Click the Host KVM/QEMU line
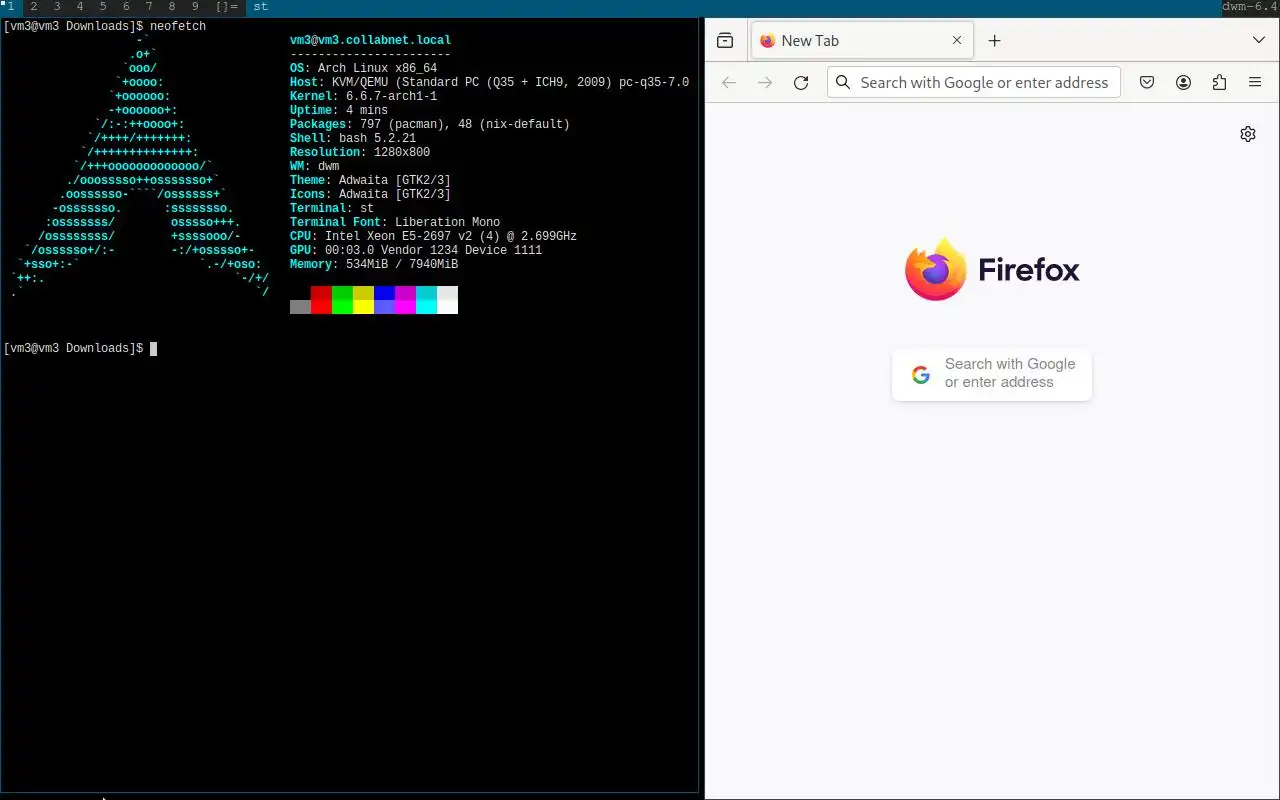 pos(489,82)
